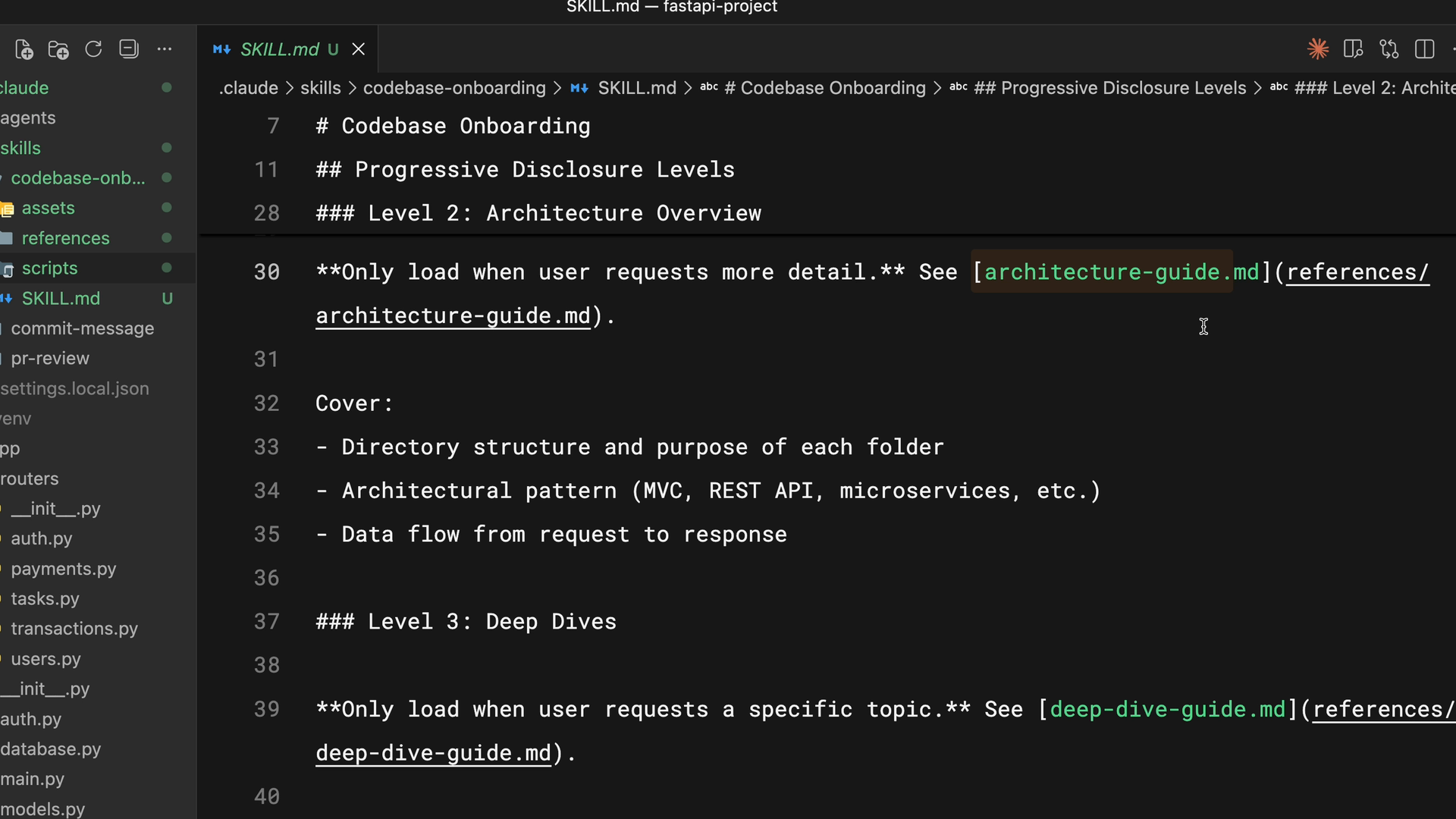Follow the deep-dive-guide.md link text

tap(1168, 710)
